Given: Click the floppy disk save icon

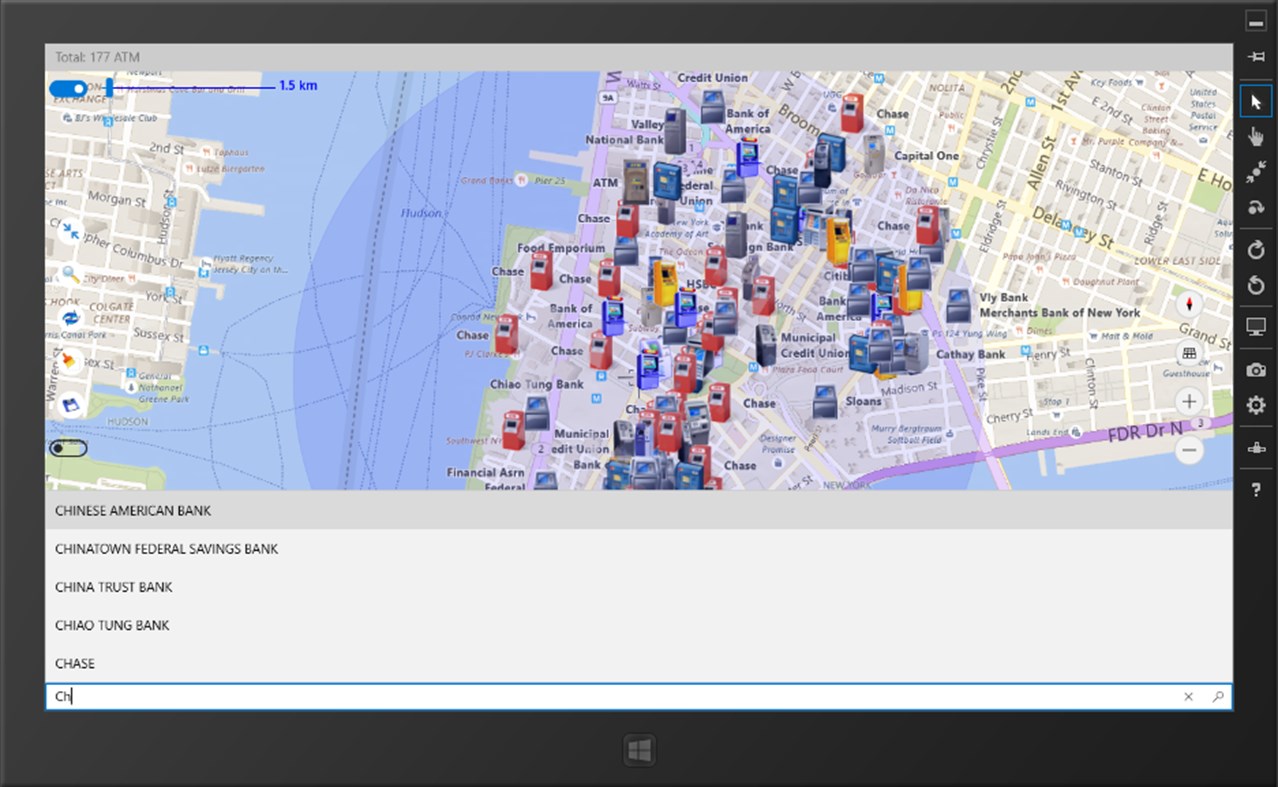Looking at the screenshot, I should pyautogui.click(x=70, y=405).
